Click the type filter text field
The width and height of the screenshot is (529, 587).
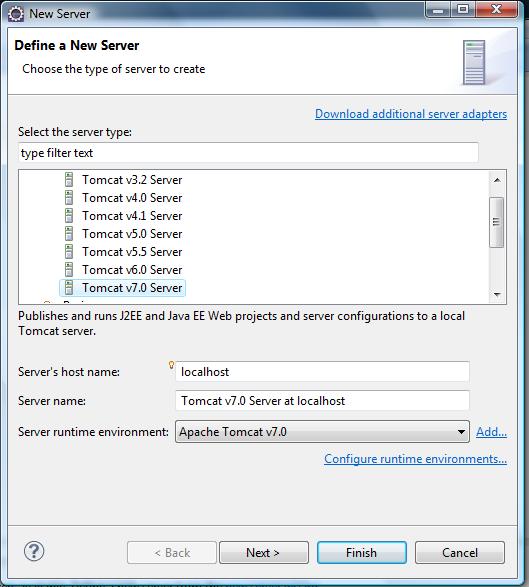coord(248,153)
